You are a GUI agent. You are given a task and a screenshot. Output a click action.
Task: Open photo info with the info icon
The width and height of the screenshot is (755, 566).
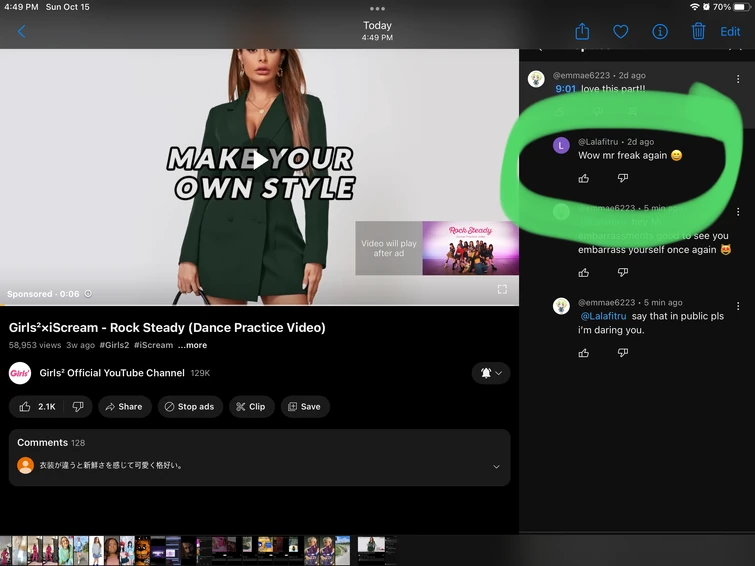[660, 32]
